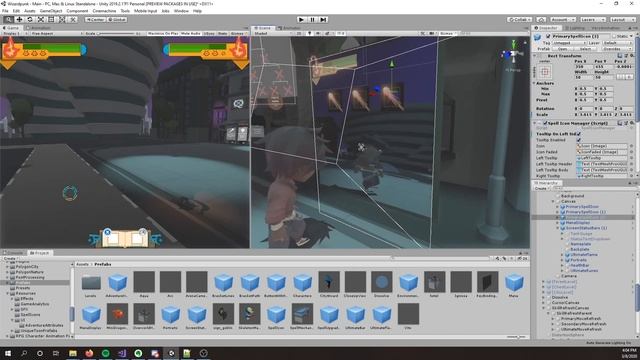Viewport: 640px width, 360px height.
Task: Collapse the Anchors foldout in Rect Transform
Action: pyautogui.click(x=535, y=83)
